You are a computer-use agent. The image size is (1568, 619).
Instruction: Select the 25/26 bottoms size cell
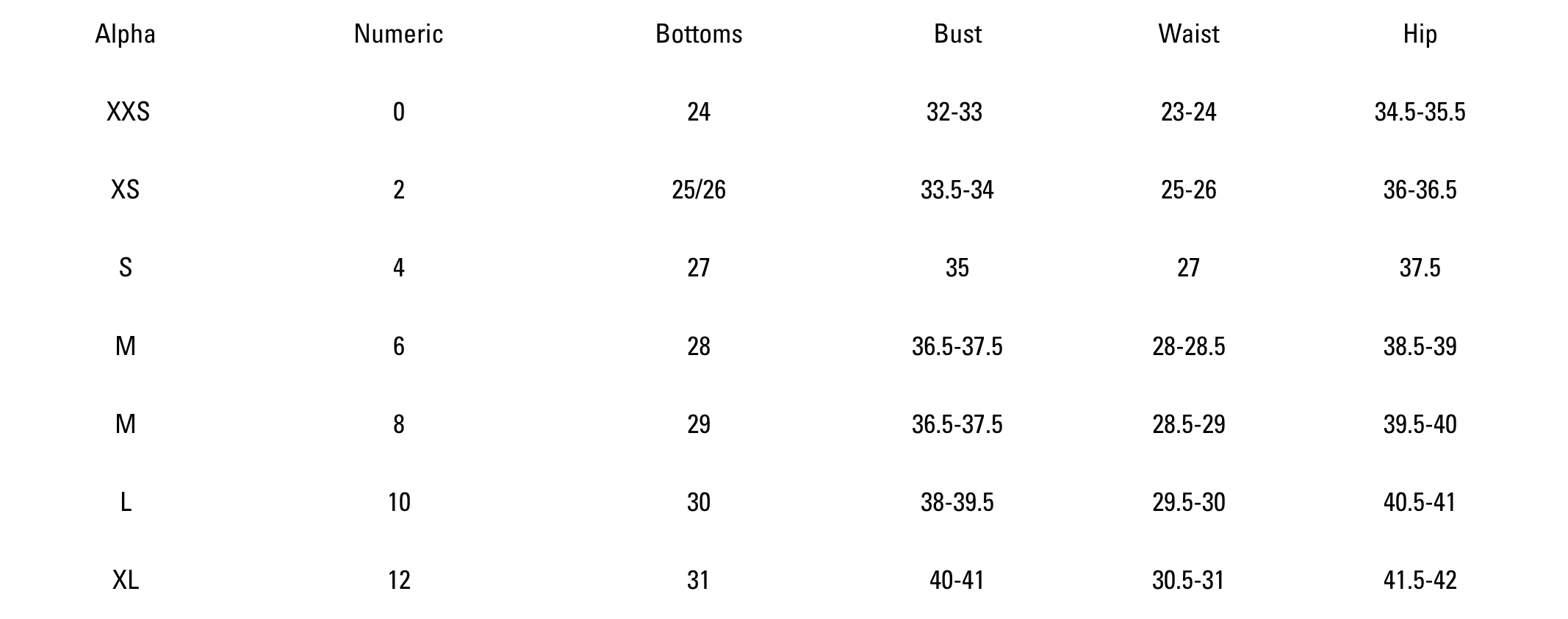[699, 190]
